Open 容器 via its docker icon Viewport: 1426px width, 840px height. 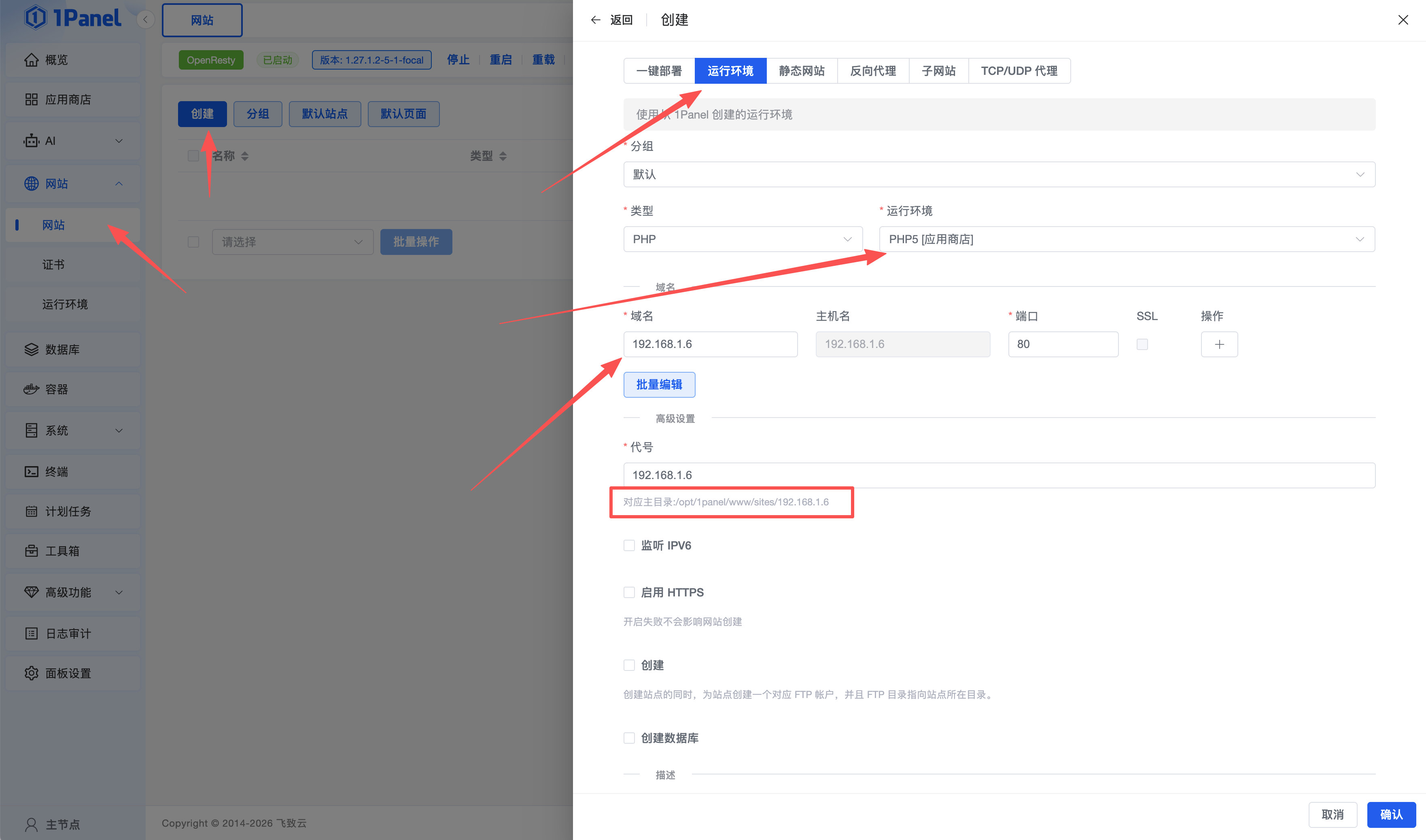click(31, 389)
